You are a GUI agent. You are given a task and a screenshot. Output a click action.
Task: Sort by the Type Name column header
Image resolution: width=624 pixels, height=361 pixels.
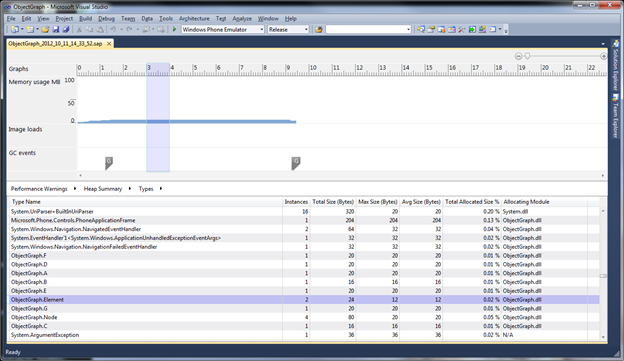145,202
